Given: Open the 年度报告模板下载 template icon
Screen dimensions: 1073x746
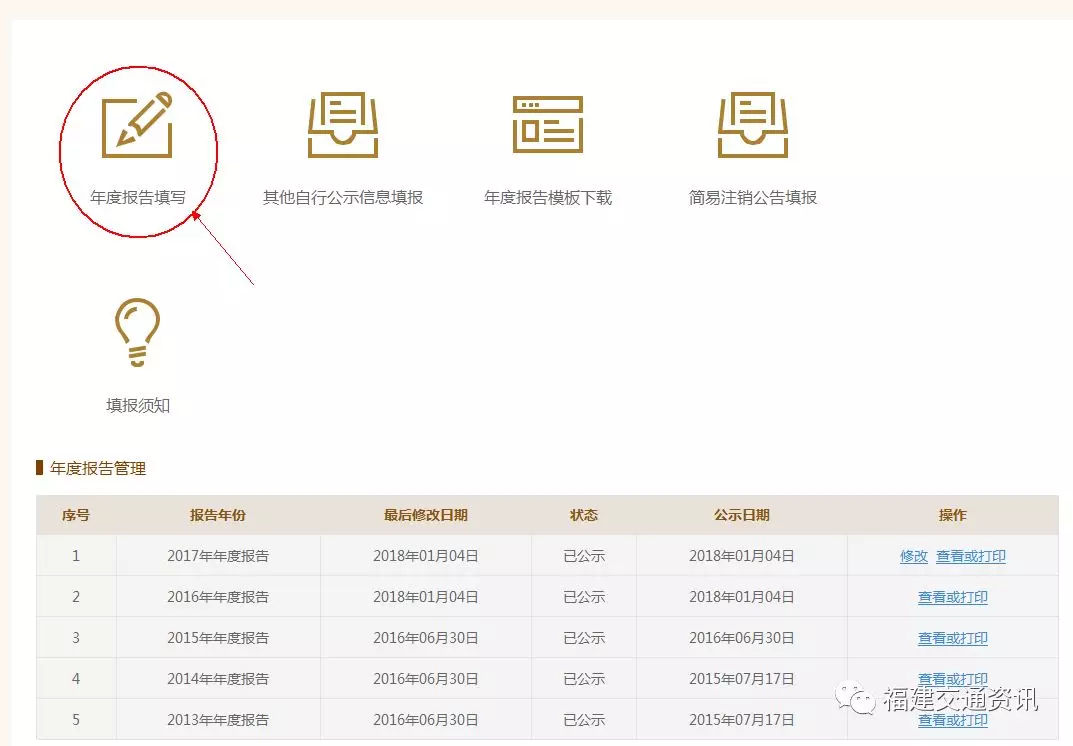Looking at the screenshot, I should point(548,125).
